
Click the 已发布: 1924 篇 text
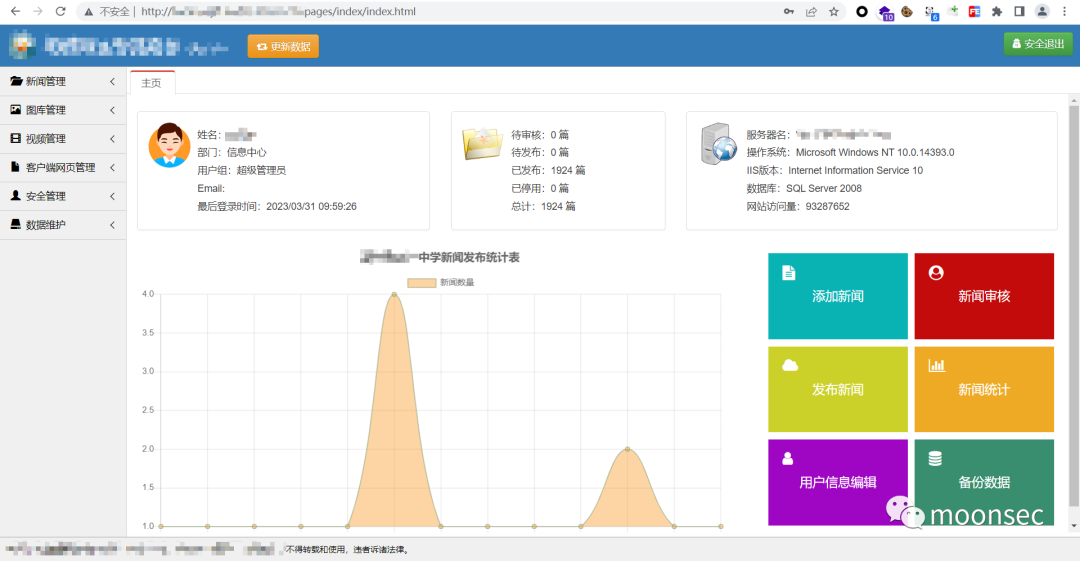pyautogui.click(x=548, y=170)
